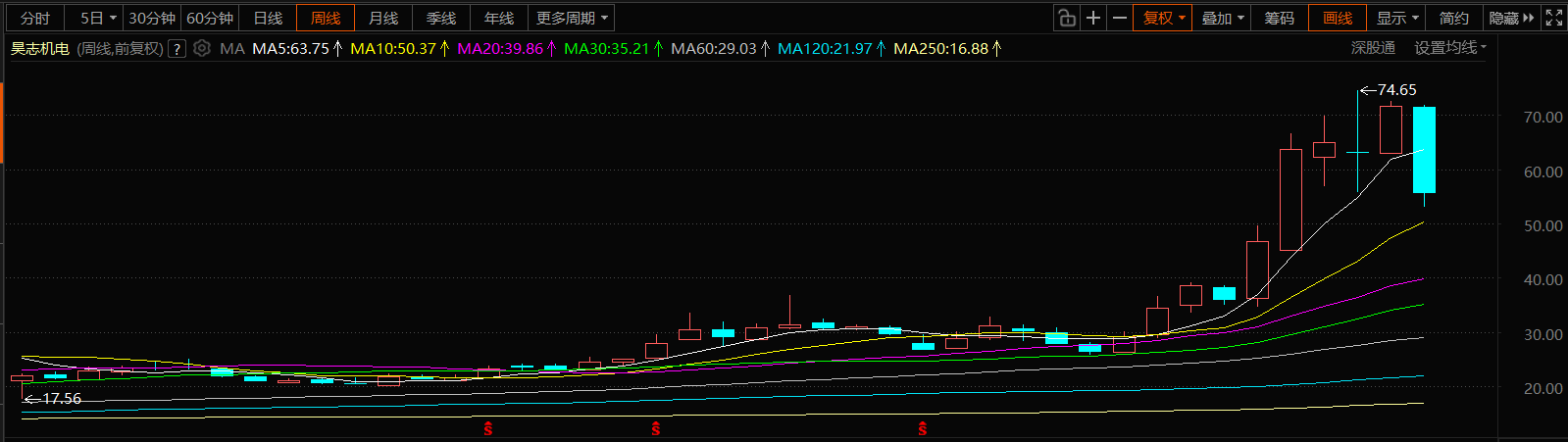Select the 季线 quarterly chart tab
1568x442 pixels.
(x=441, y=18)
